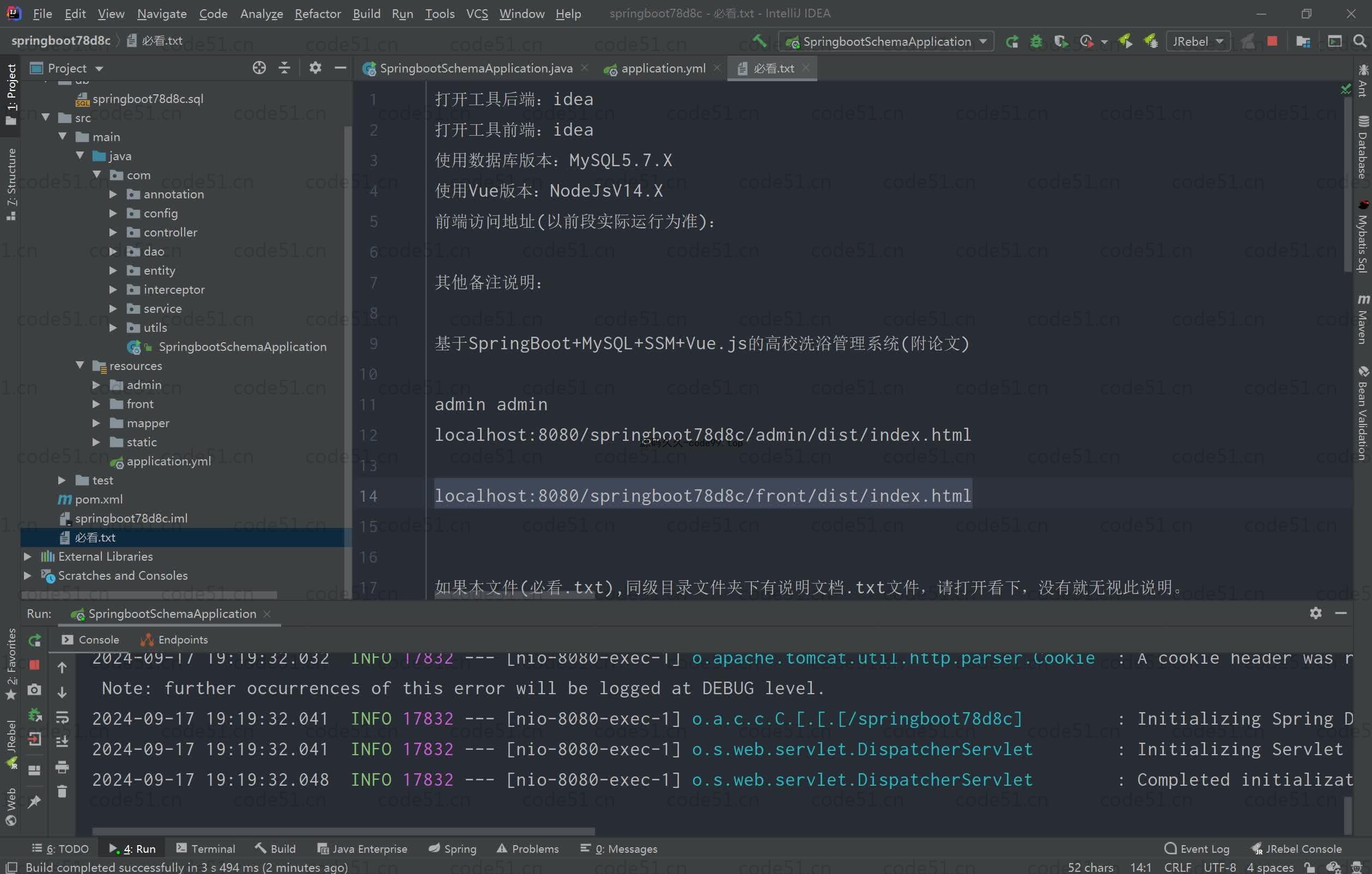Image resolution: width=1372 pixels, height=874 pixels.
Task: Enable scroll to end in console
Action: (62, 741)
